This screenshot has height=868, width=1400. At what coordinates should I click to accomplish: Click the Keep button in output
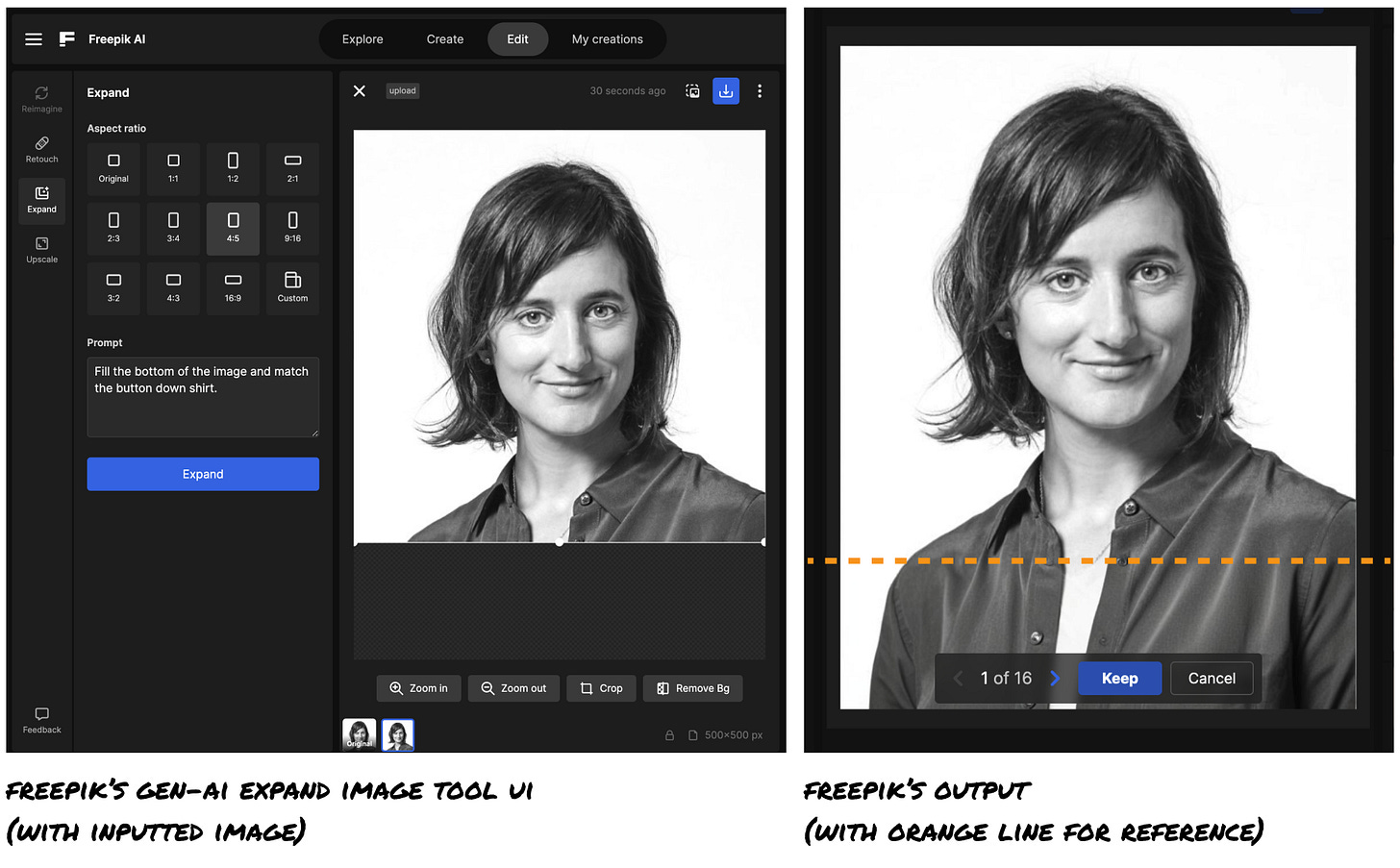[1119, 679]
